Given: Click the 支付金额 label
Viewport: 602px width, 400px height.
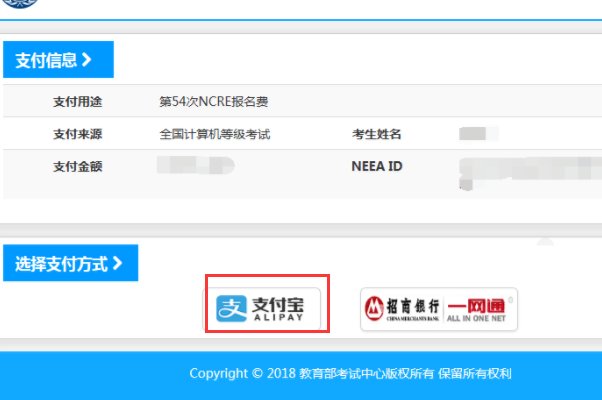Looking at the screenshot, I should [78, 167].
